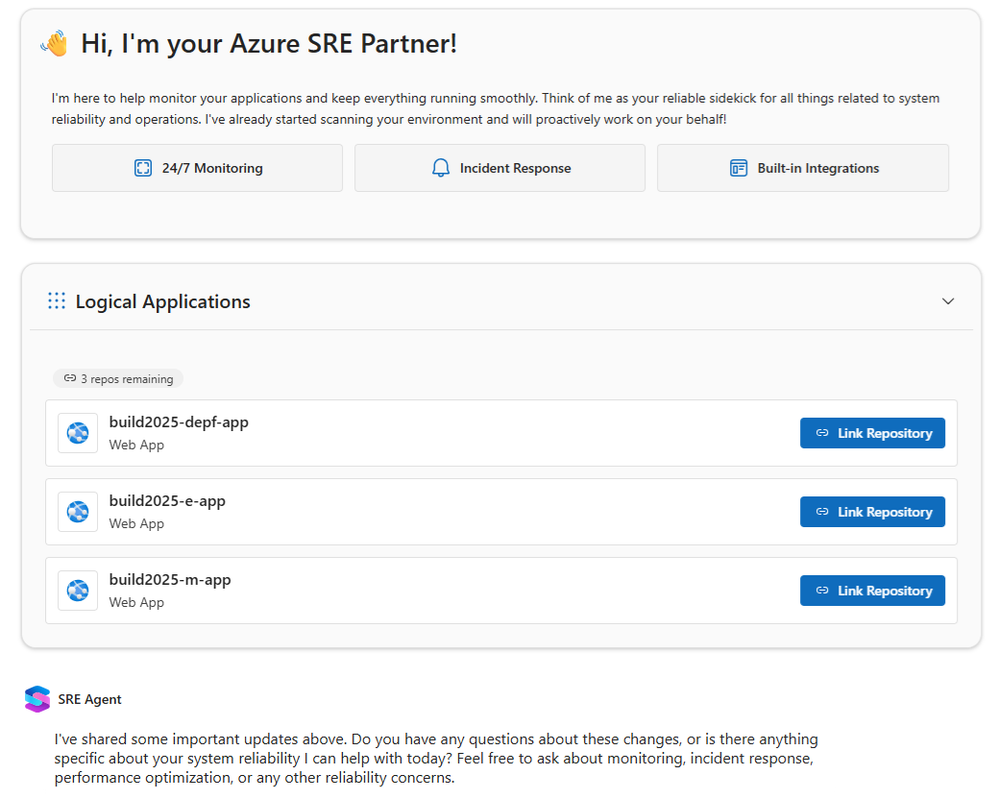Link Repository for build2025-depf-app
Screen dimensions: 999x794
coord(872,433)
